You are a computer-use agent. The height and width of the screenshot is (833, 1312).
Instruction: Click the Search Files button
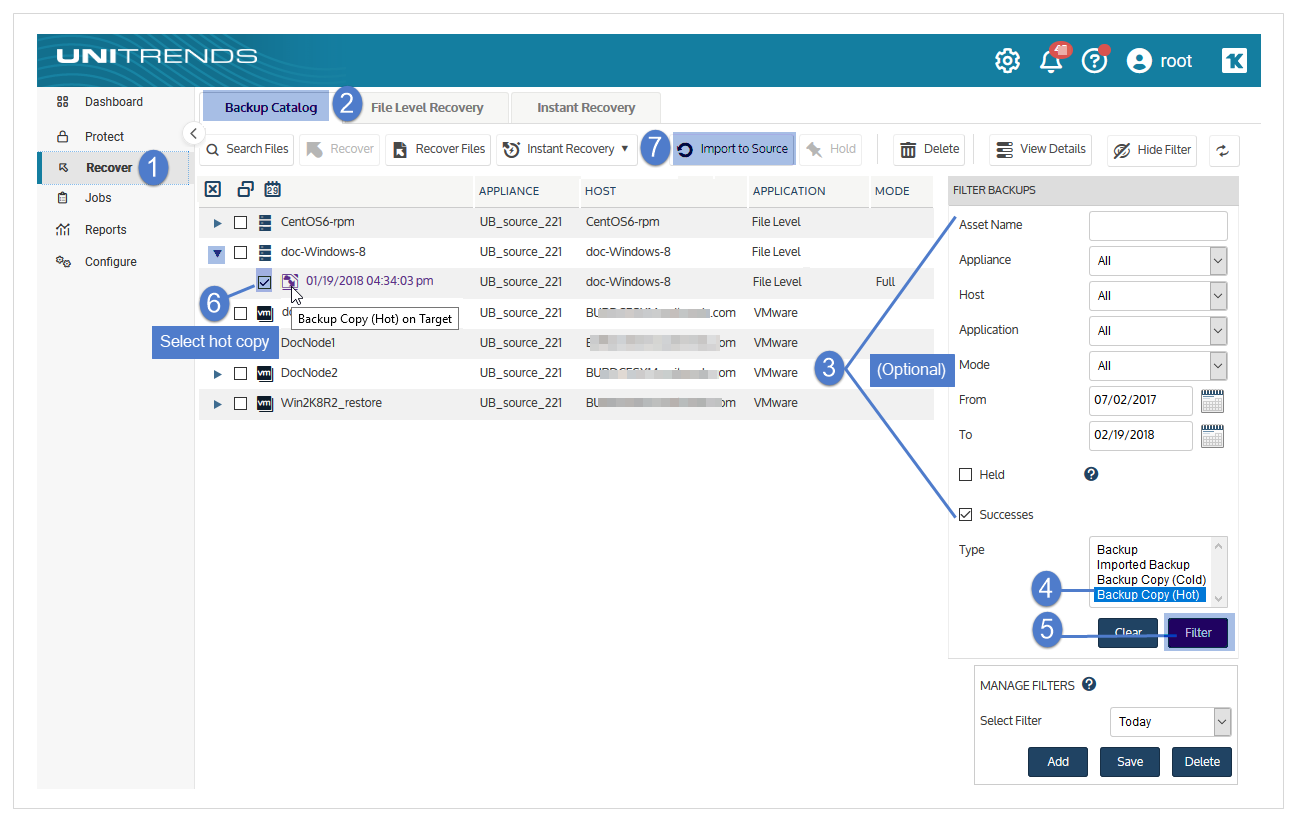pyautogui.click(x=247, y=149)
